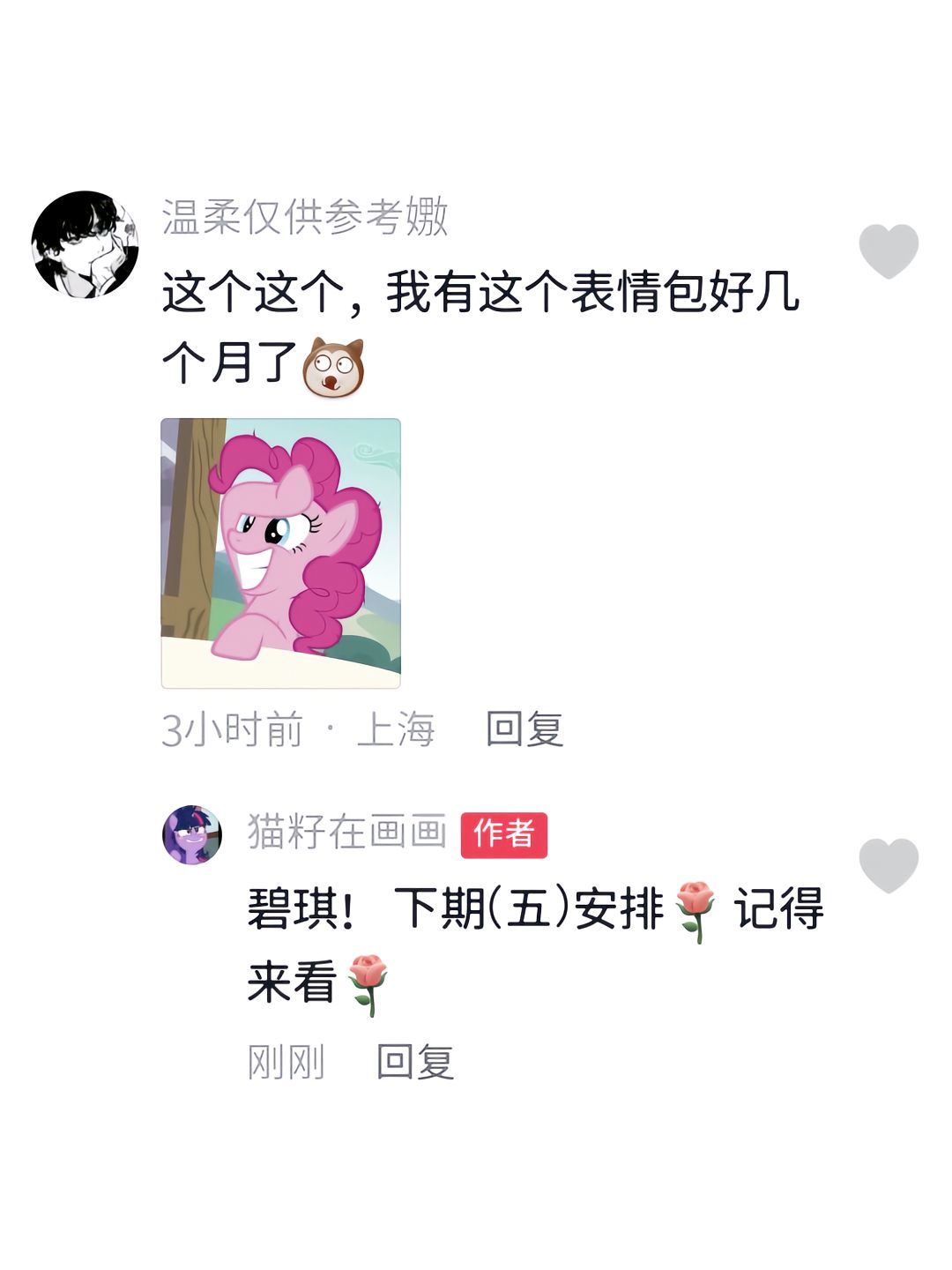952x1270 pixels.
Task: Tap the 个月了 text line
Action: pos(230,362)
